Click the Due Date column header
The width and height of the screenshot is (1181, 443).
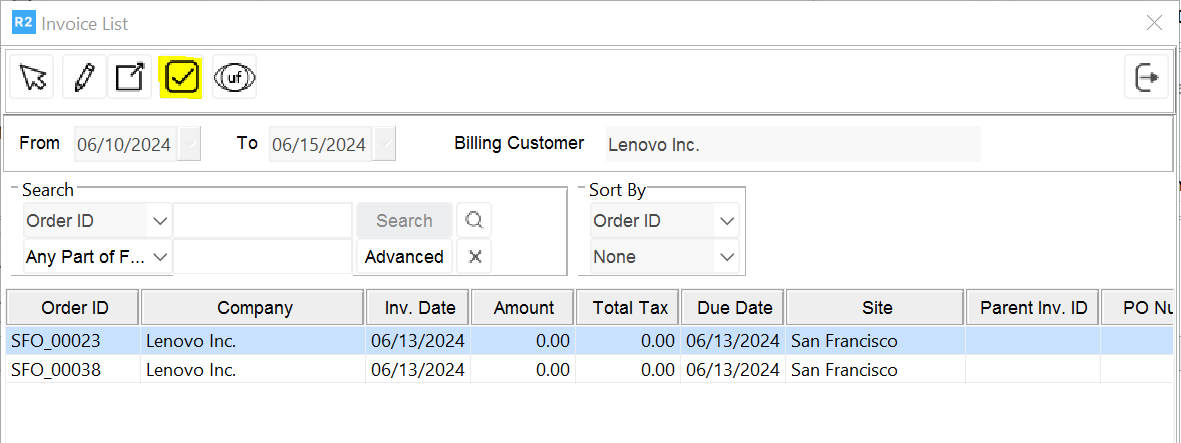(x=733, y=308)
